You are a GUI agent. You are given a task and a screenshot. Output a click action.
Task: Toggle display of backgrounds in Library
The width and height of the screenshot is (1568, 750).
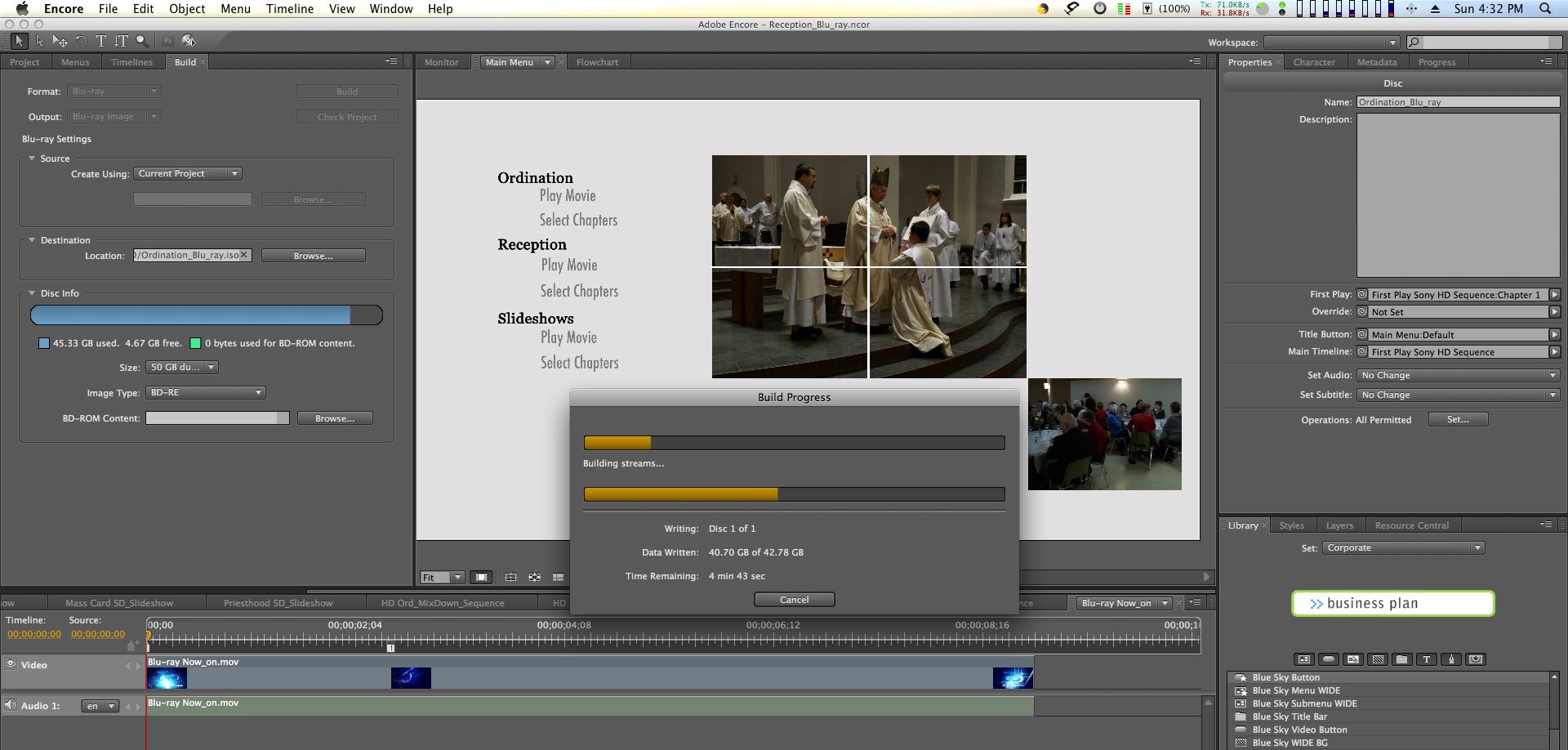coord(1378,659)
